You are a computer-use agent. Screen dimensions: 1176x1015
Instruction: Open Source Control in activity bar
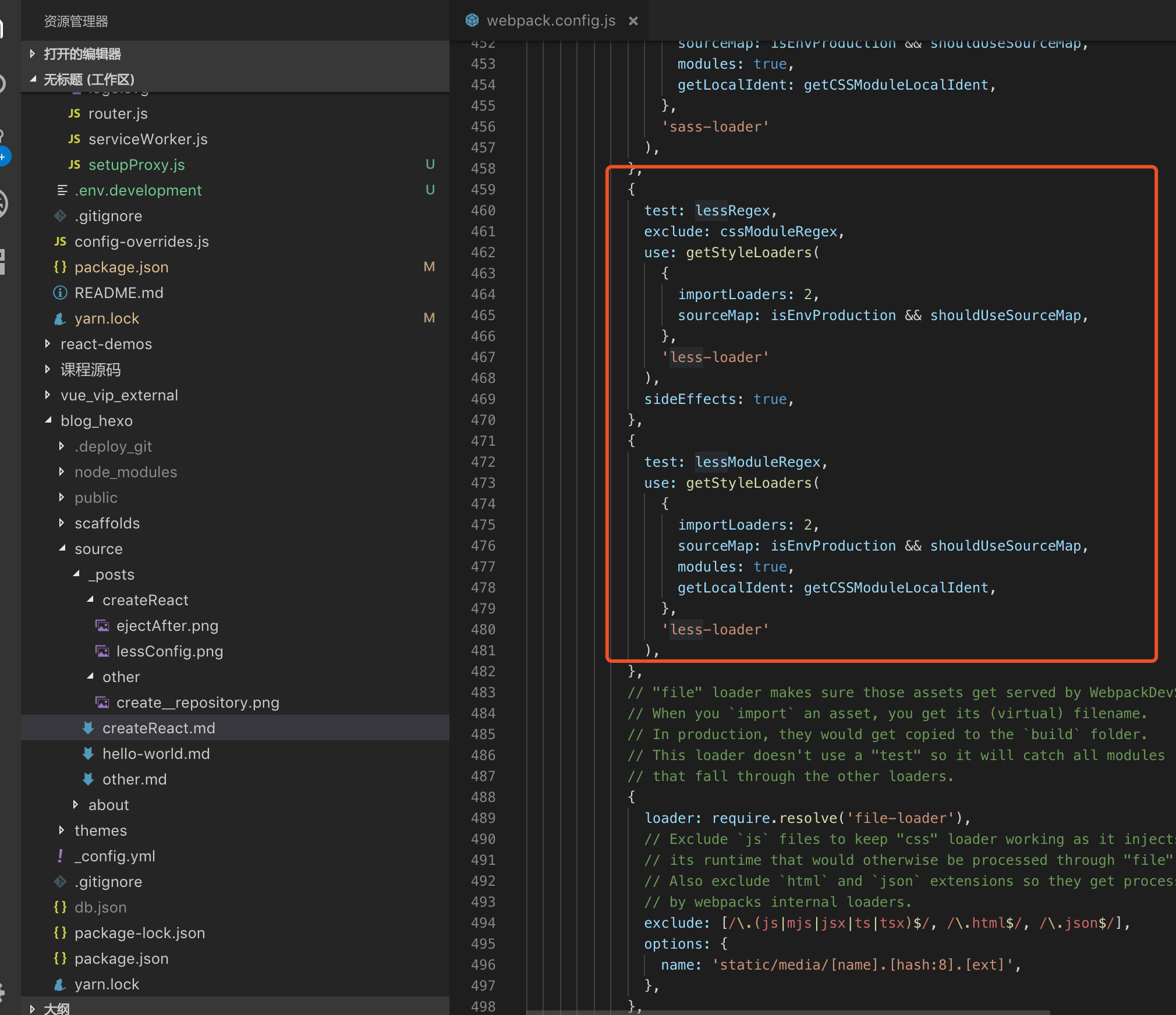tap(4, 147)
